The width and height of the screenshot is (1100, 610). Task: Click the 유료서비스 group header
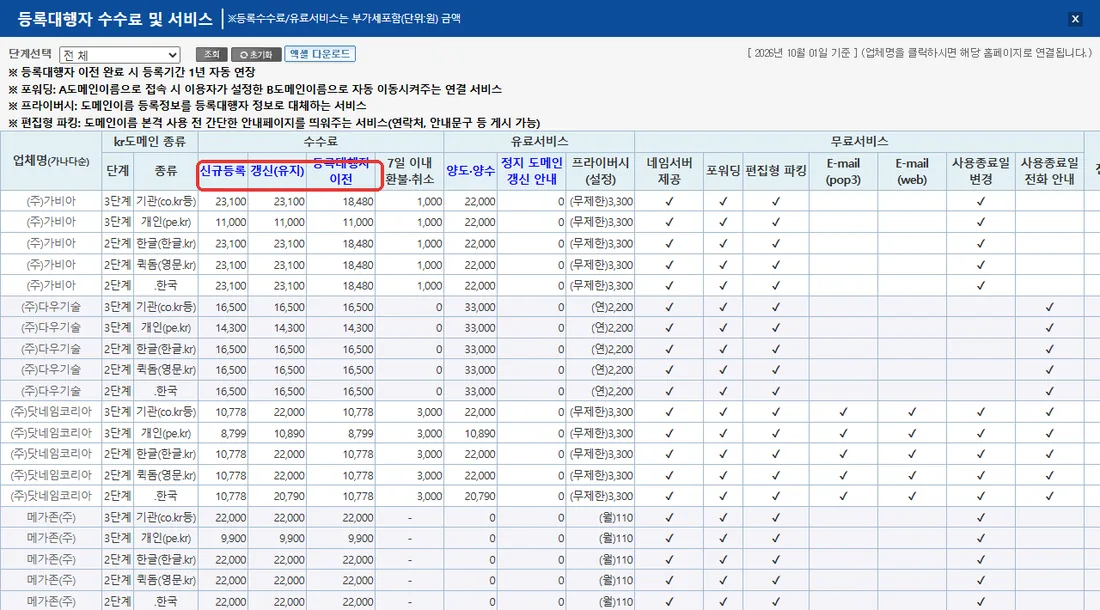[539, 141]
